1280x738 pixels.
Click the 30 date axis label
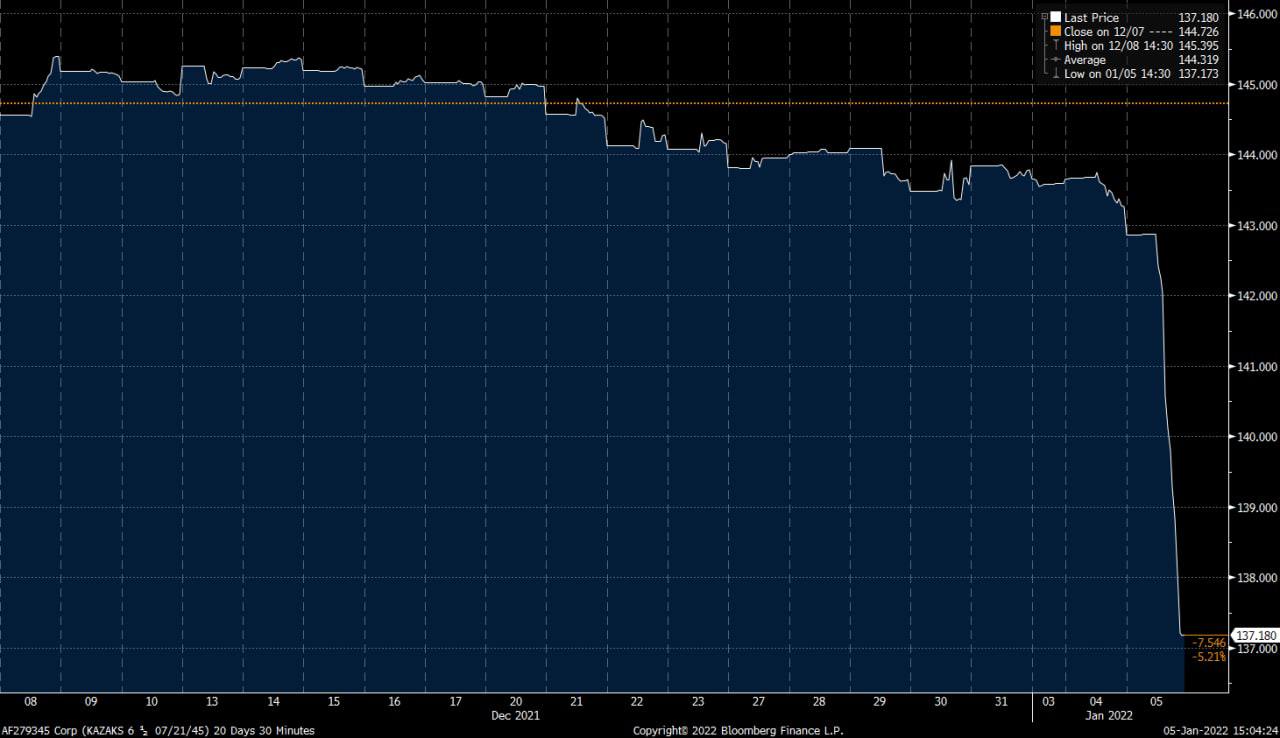click(941, 702)
